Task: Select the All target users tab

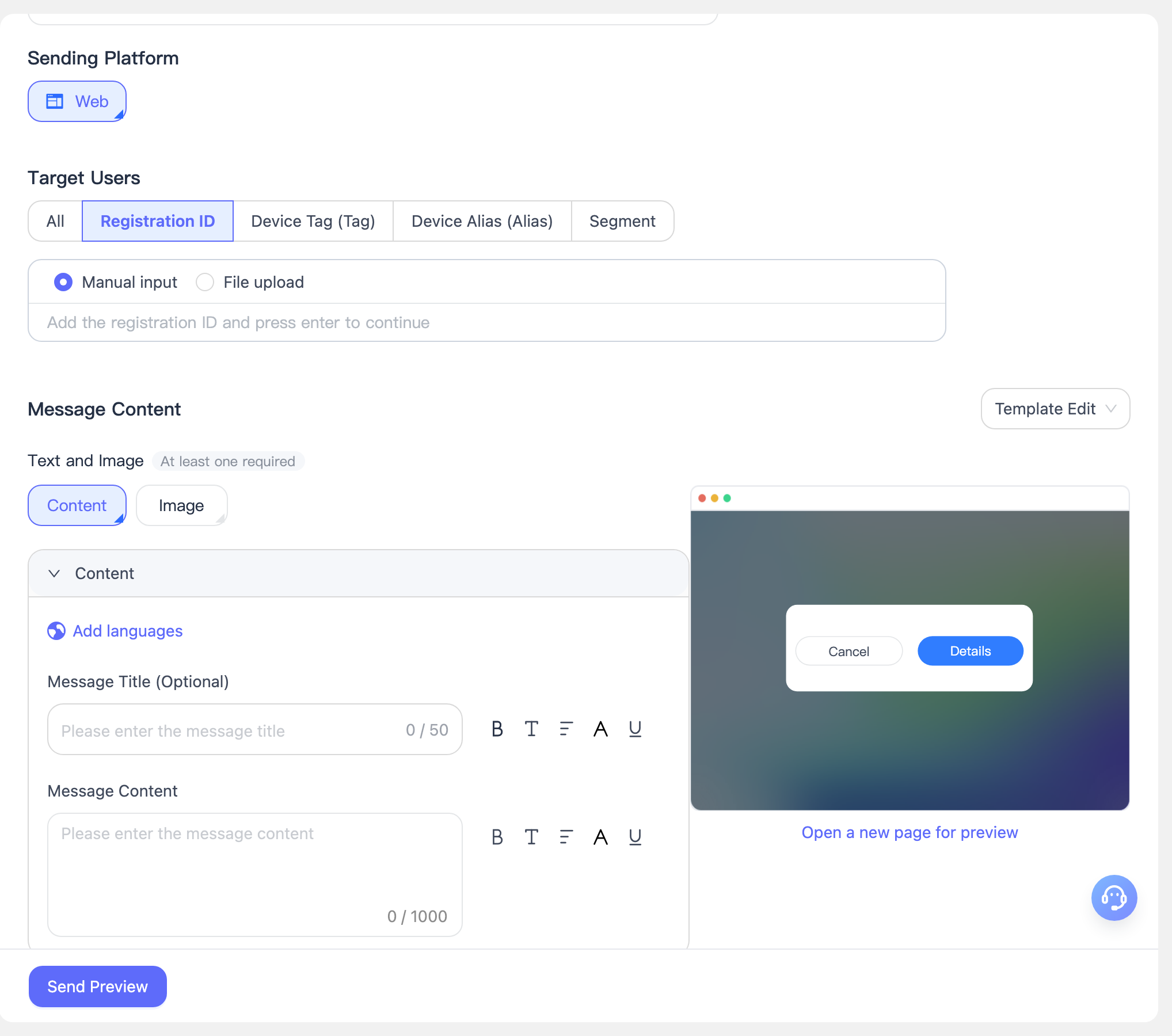Action: 55,221
